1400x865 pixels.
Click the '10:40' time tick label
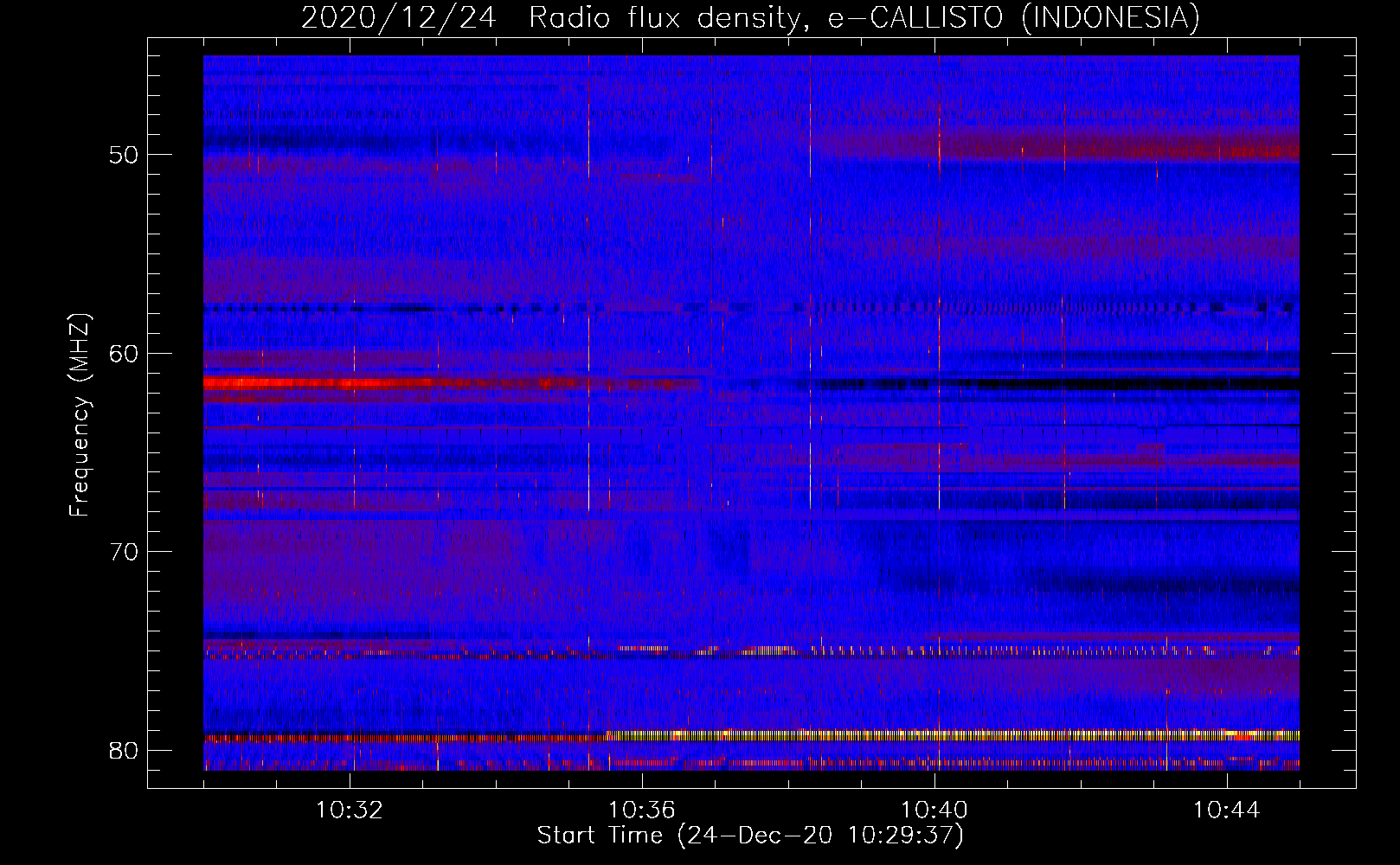934,811
